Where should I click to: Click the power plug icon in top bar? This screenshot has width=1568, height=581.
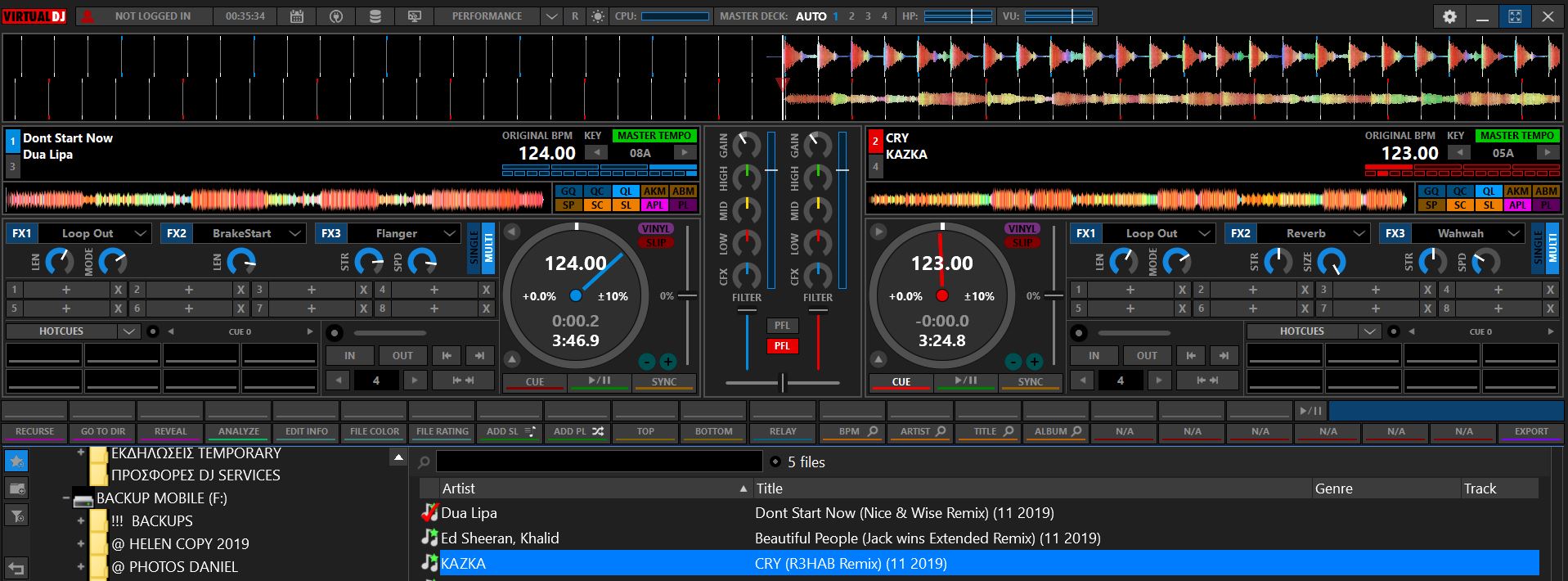pyautogui.click(x=336, y=16)
